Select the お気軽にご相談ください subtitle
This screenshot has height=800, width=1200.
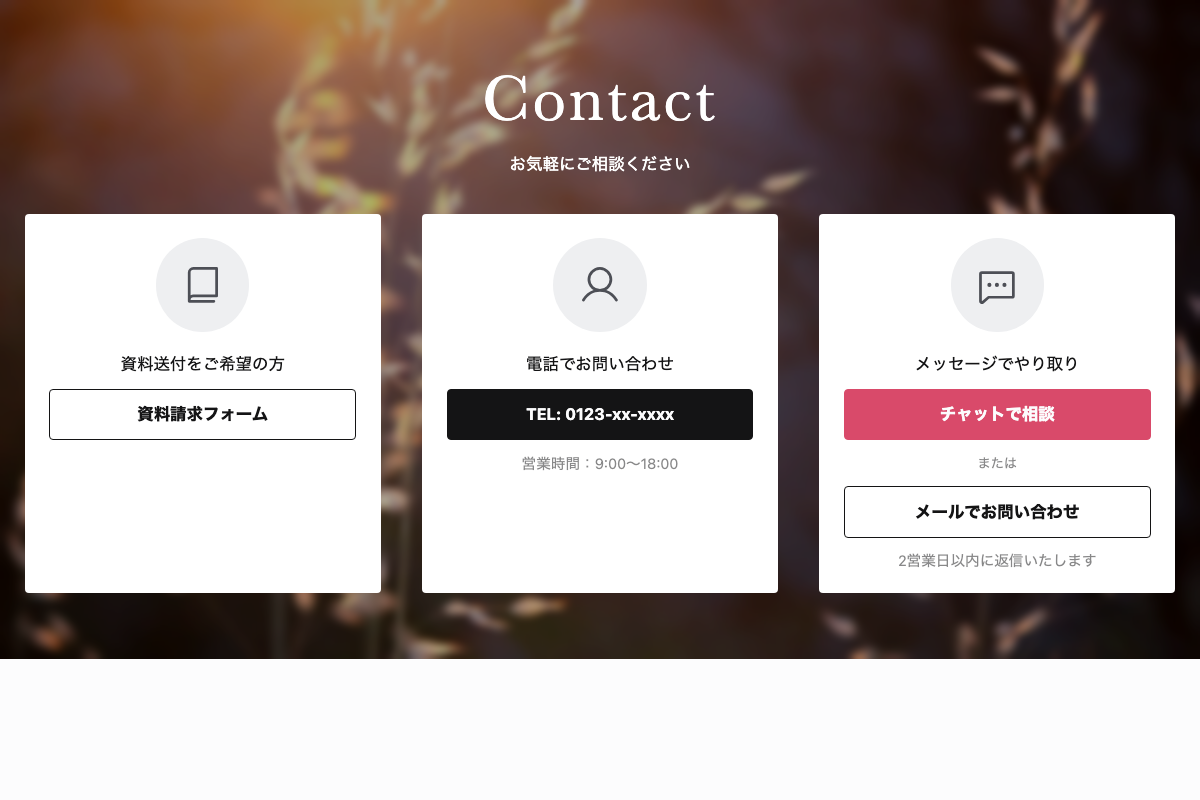[600, 164]
